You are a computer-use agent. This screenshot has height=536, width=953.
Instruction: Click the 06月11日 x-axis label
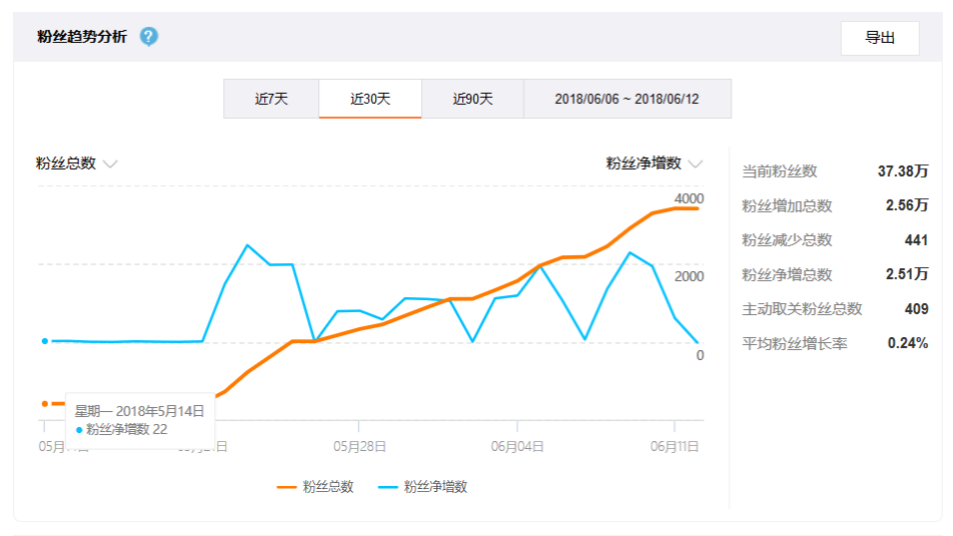675,447
